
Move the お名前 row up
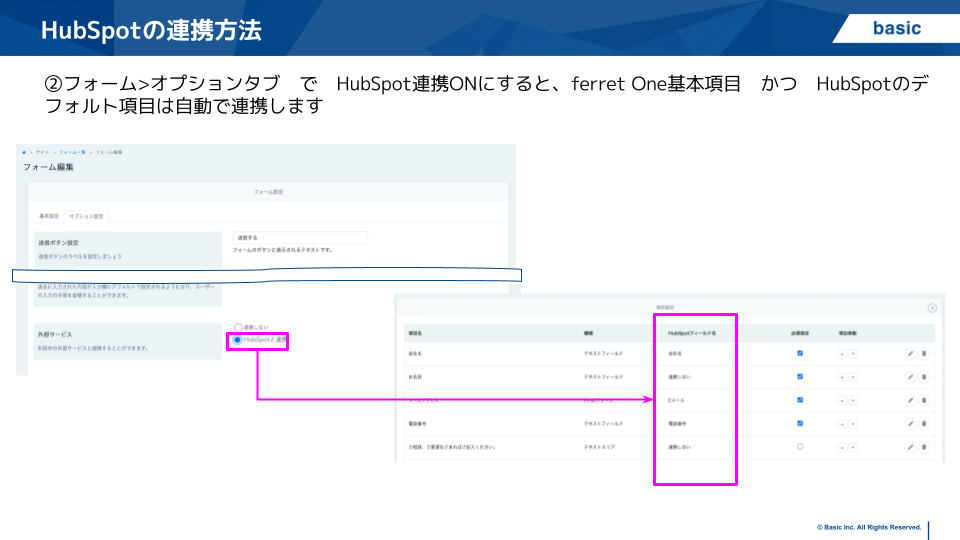(x=842, y=377)
